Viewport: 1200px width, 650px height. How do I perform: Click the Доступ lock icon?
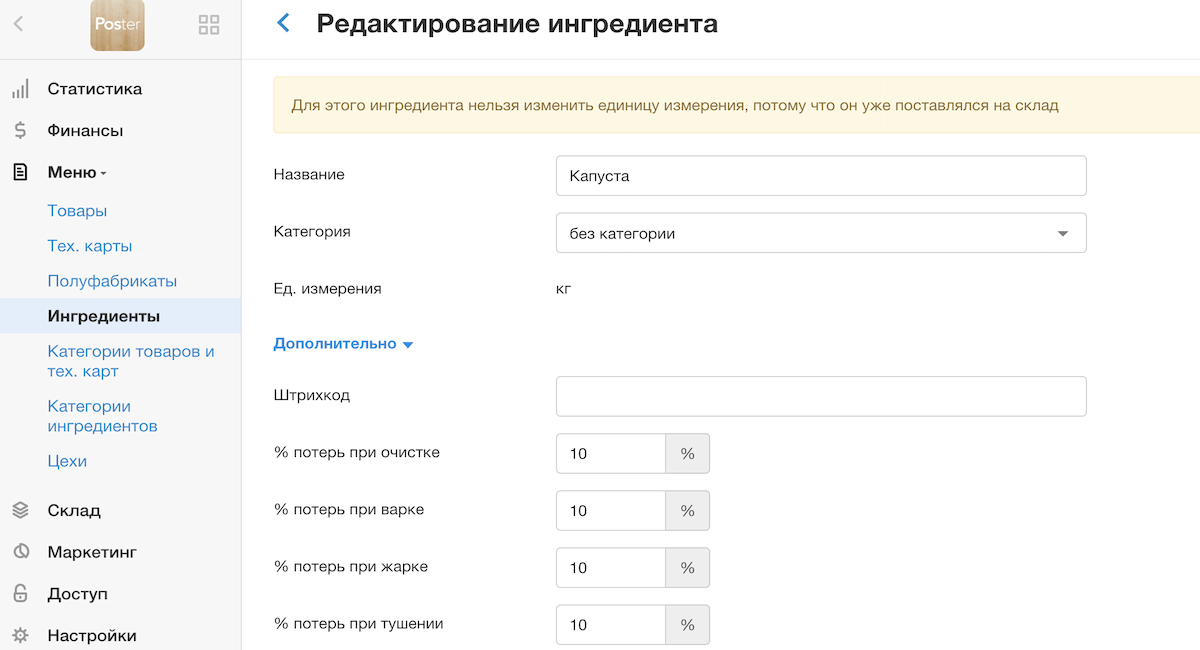[x=20, y=594]
